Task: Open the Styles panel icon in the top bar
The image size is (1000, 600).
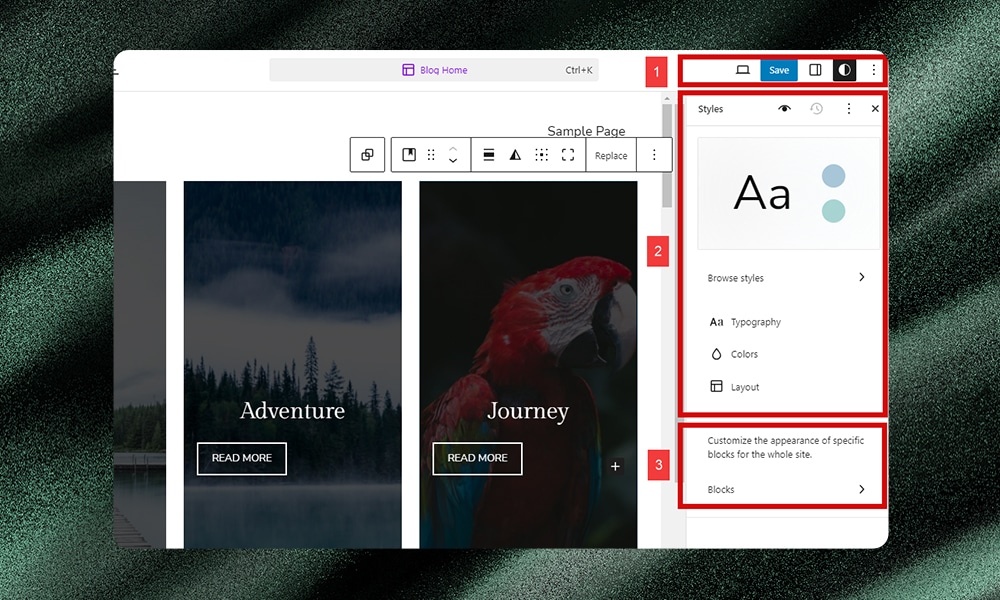Action: [x=845, y=70]
